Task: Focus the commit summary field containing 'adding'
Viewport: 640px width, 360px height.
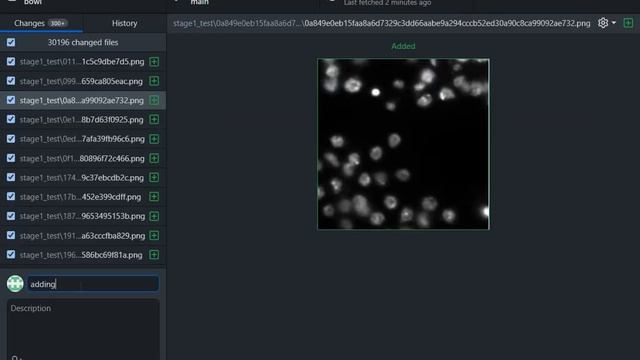Action: 93,284
